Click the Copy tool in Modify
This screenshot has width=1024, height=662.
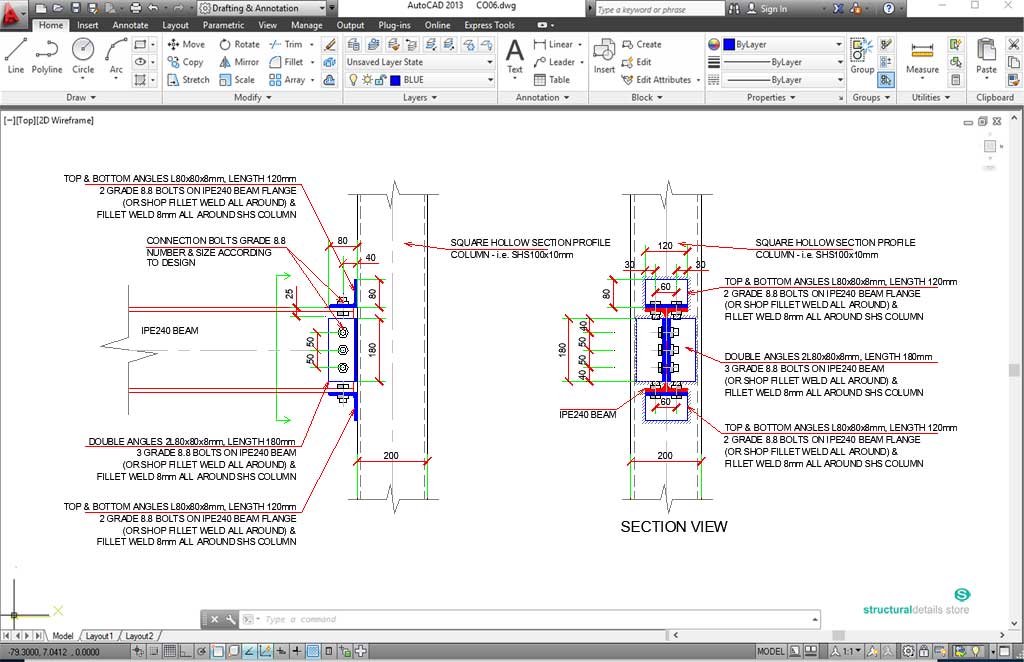[185, 62]
